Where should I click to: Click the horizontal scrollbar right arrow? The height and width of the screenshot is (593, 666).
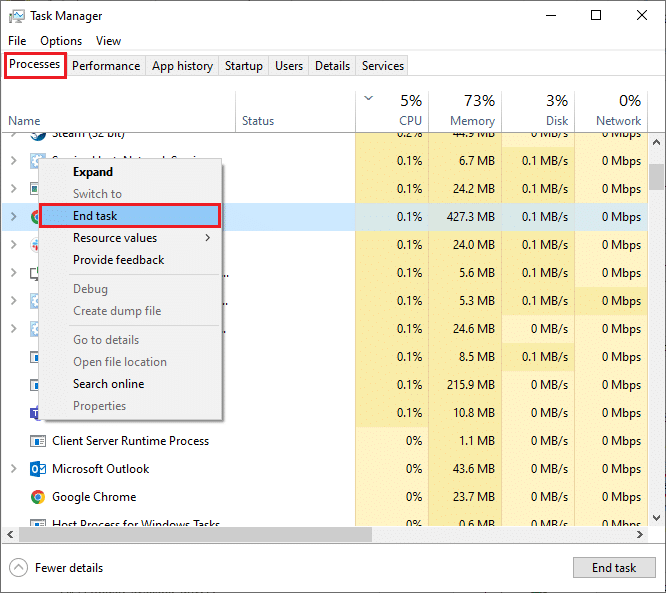640,535
